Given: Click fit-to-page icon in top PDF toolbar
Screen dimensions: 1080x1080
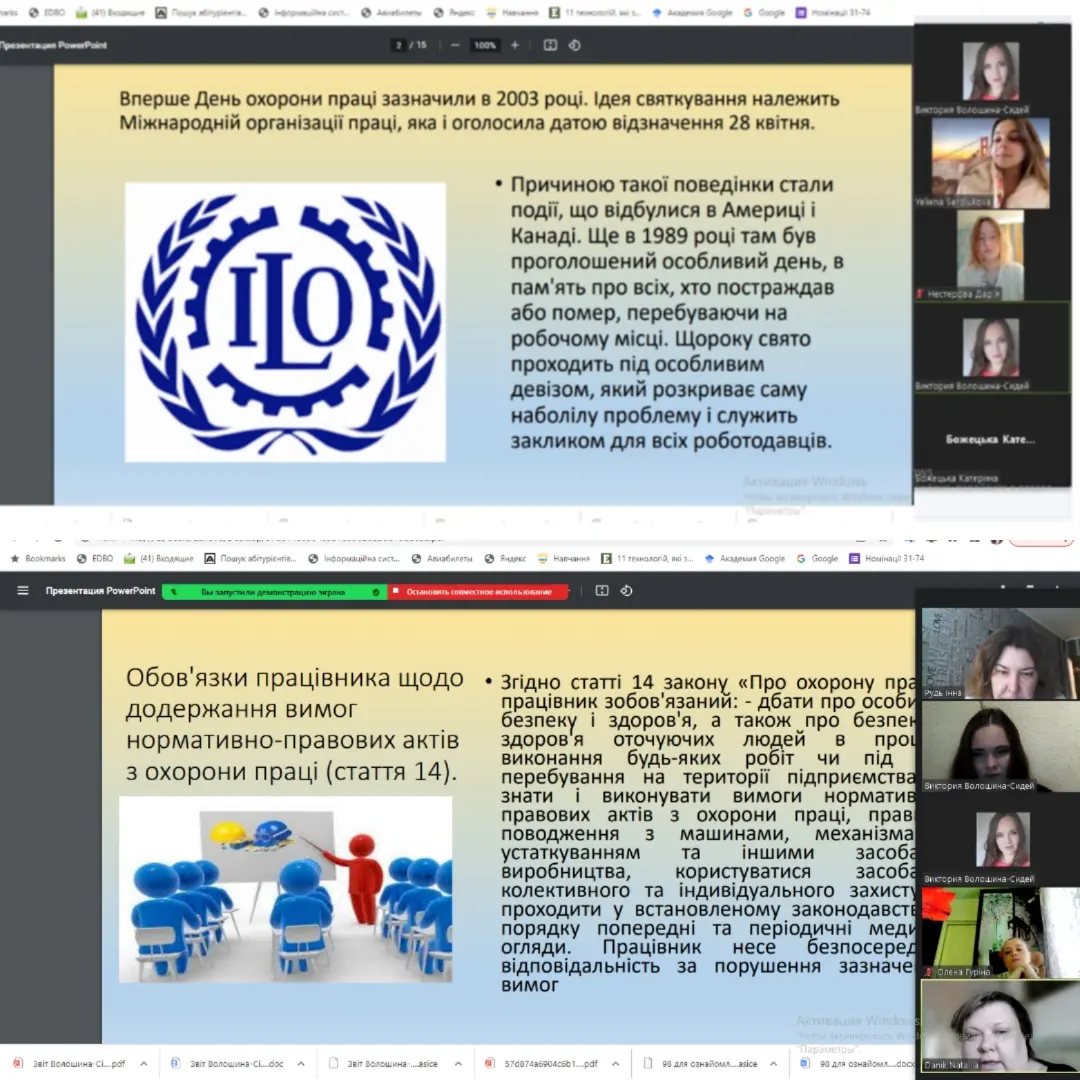Looking at the screenshot, I should pyautogui.click(x=550, y=45).
